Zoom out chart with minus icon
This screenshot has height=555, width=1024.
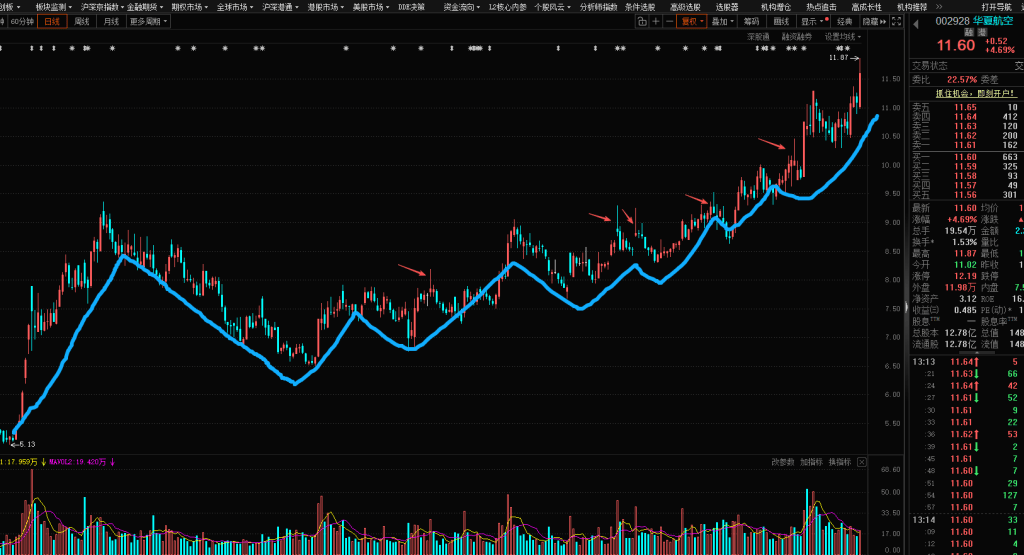[x=668, y=21]
